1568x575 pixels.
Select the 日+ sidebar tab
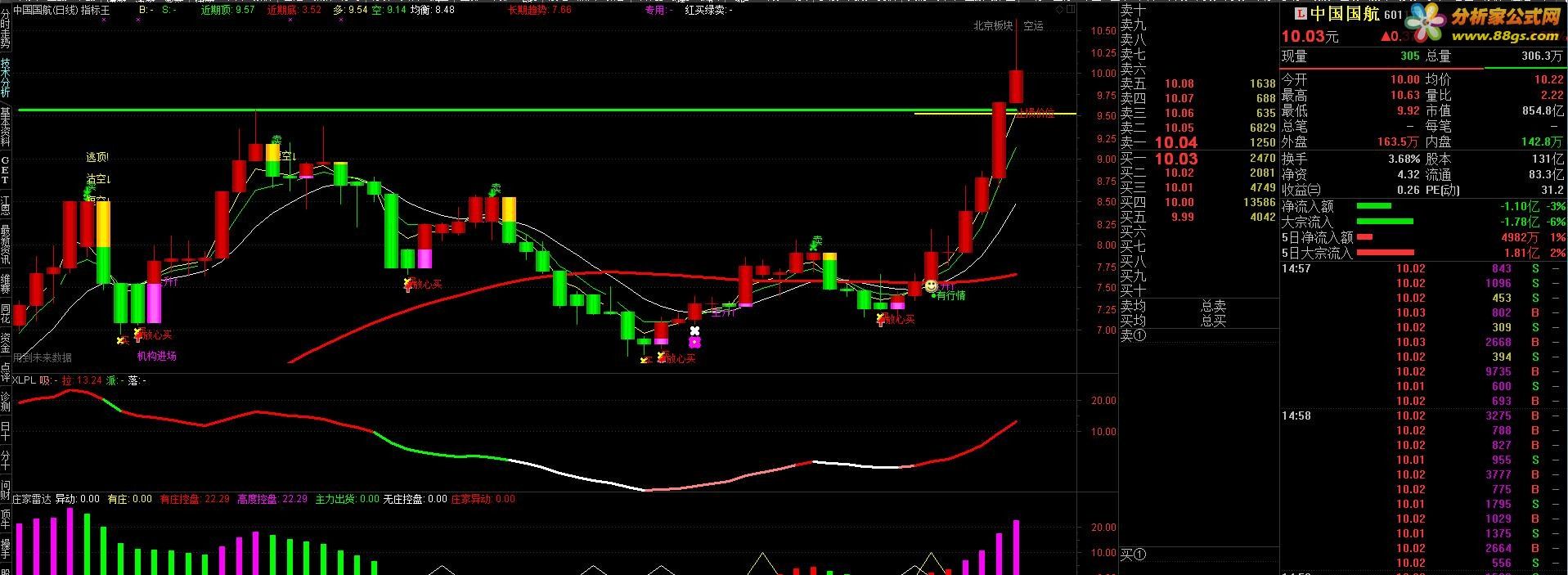click(x=6, y=431)
